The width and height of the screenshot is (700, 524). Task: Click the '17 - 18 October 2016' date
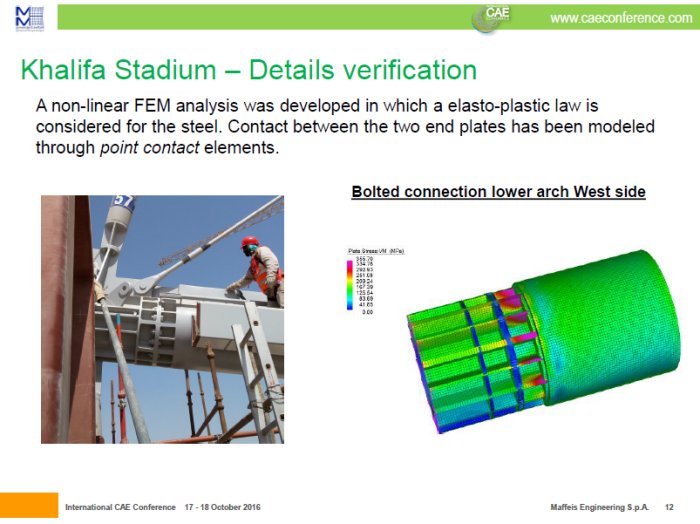click(222, 509)
